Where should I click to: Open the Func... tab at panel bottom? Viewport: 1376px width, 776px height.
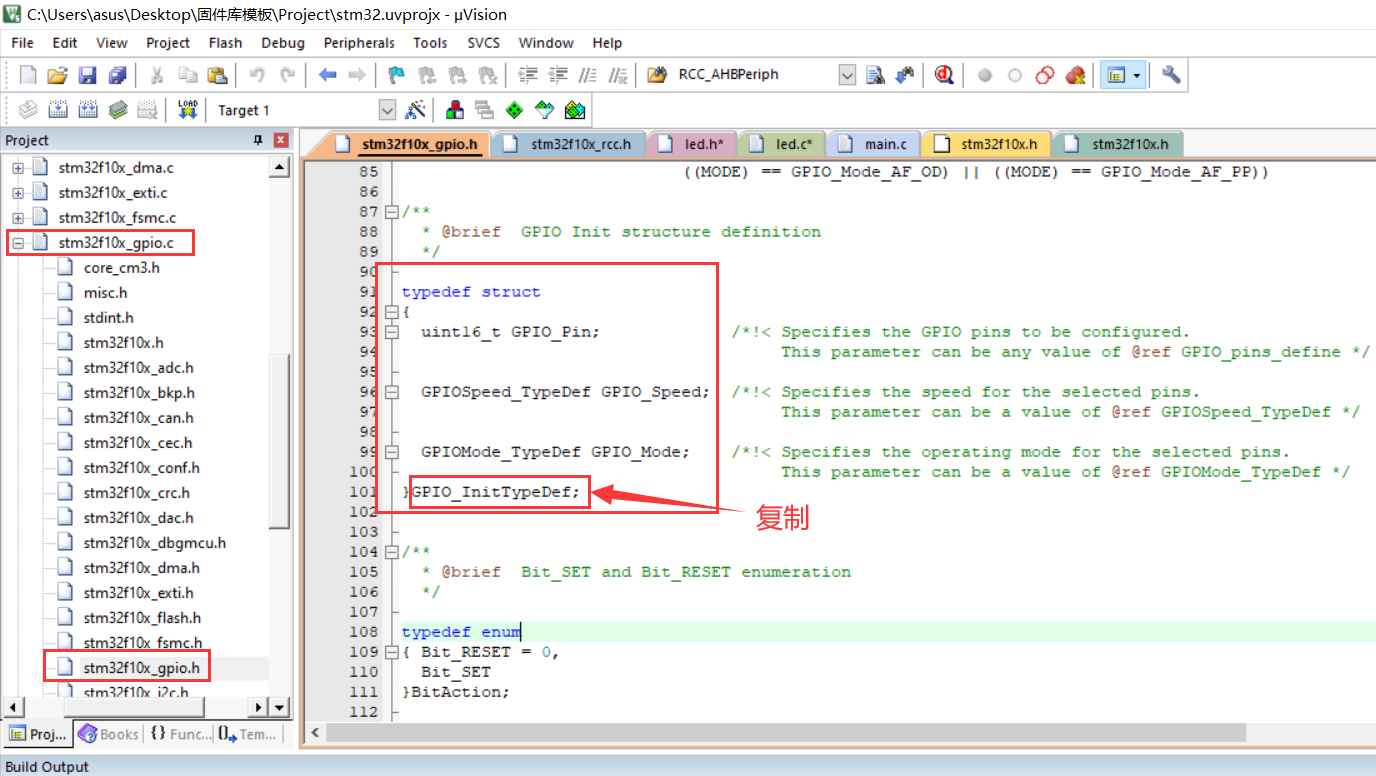coord(181,734)
